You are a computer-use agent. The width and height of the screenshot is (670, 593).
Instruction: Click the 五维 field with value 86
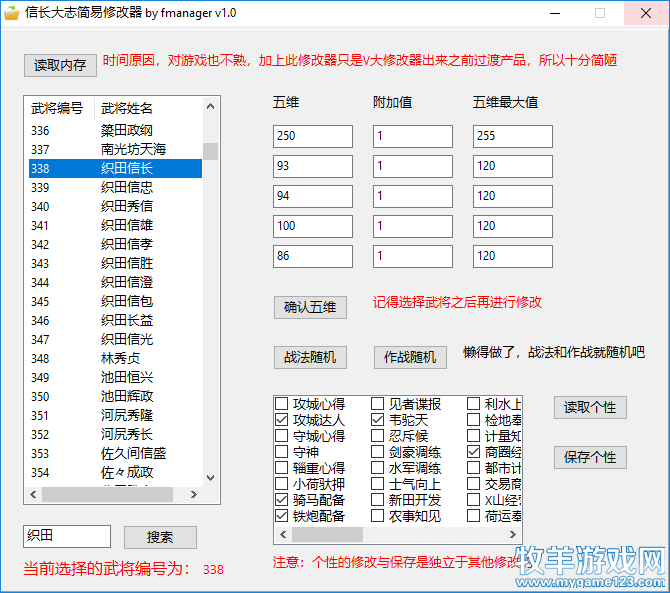(x=313, y=256)
